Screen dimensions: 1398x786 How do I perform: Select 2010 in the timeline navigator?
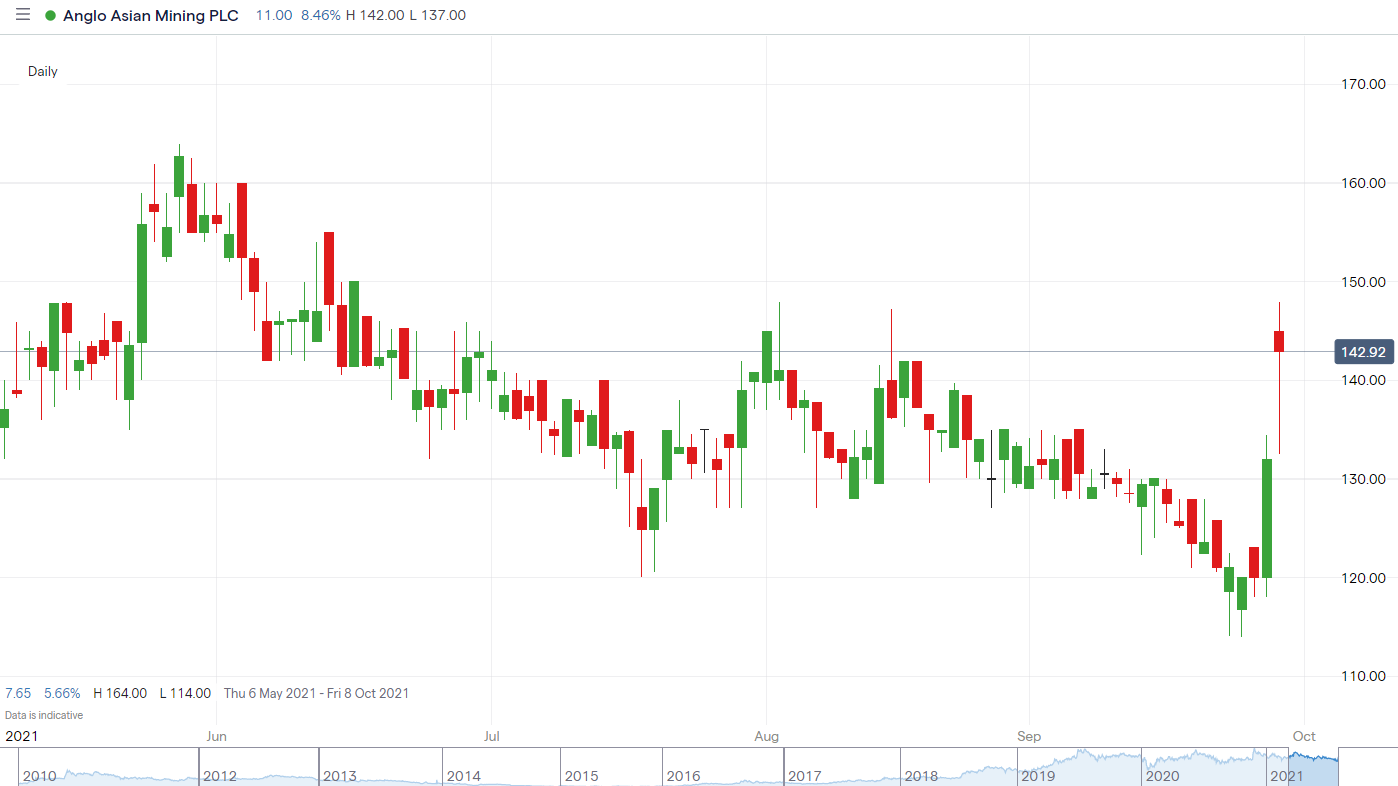39,776
